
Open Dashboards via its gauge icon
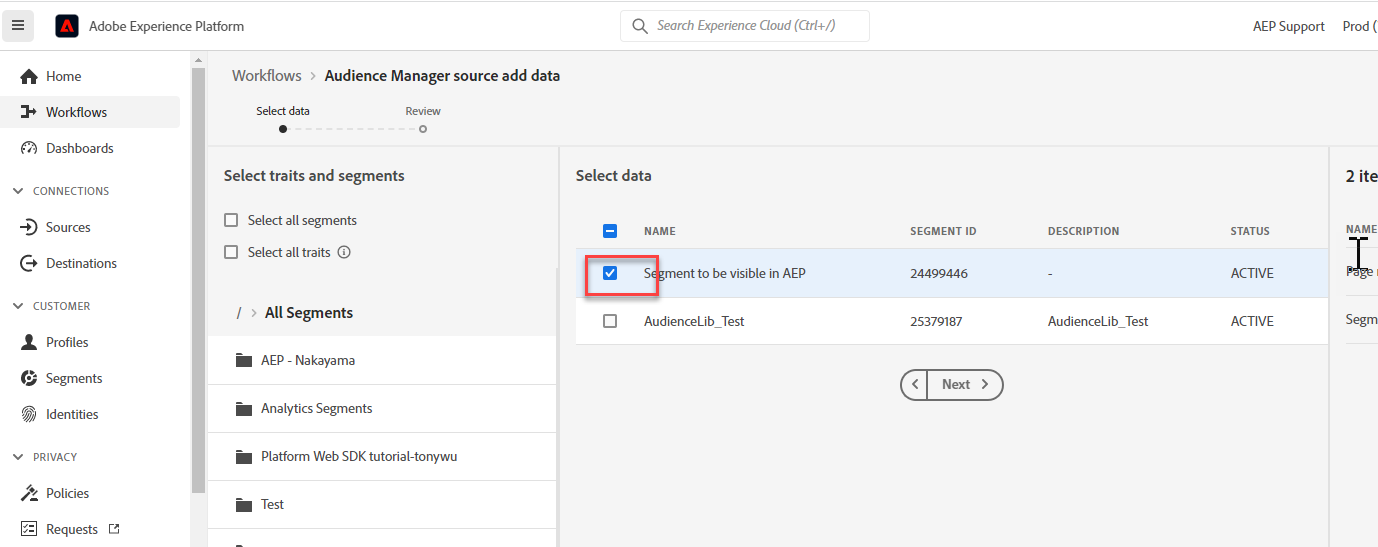29,148
